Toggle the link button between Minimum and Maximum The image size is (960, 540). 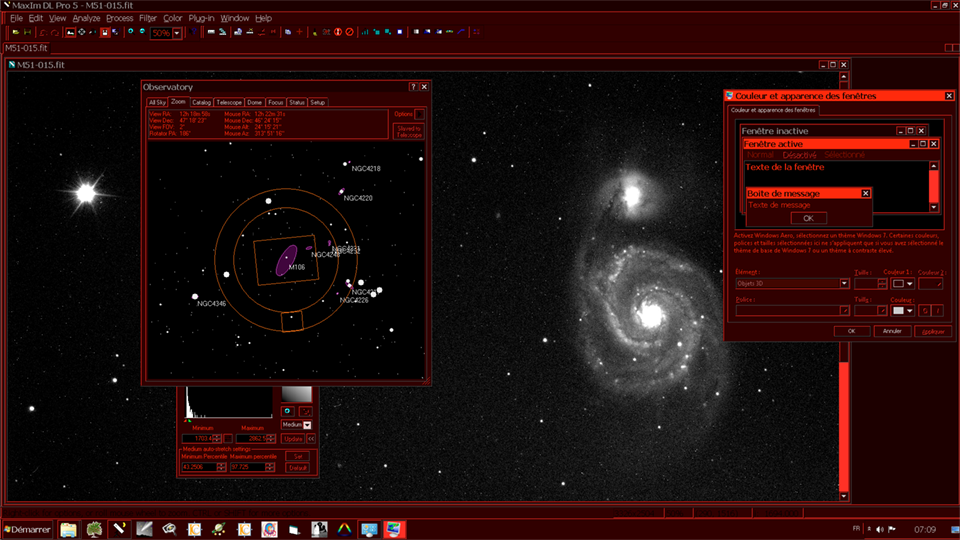click(228, 438)
